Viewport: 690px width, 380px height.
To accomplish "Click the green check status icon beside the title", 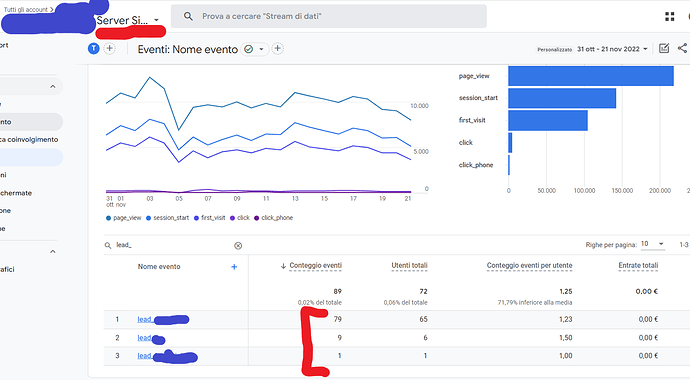I will pos(249,49).
